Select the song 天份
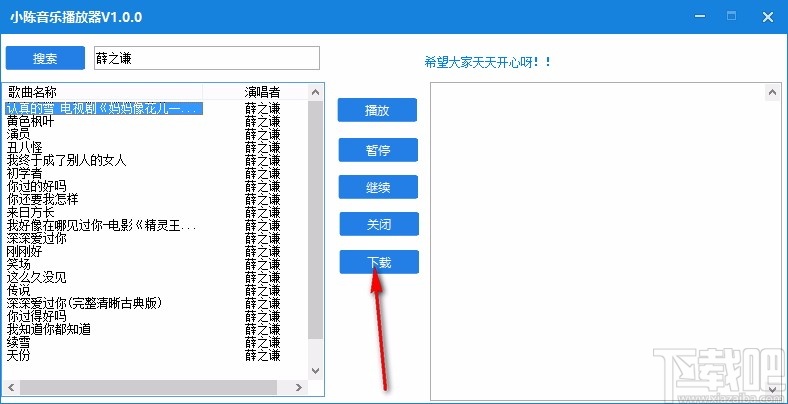Viewport: 788px width, 404px height. pos(18,356)
